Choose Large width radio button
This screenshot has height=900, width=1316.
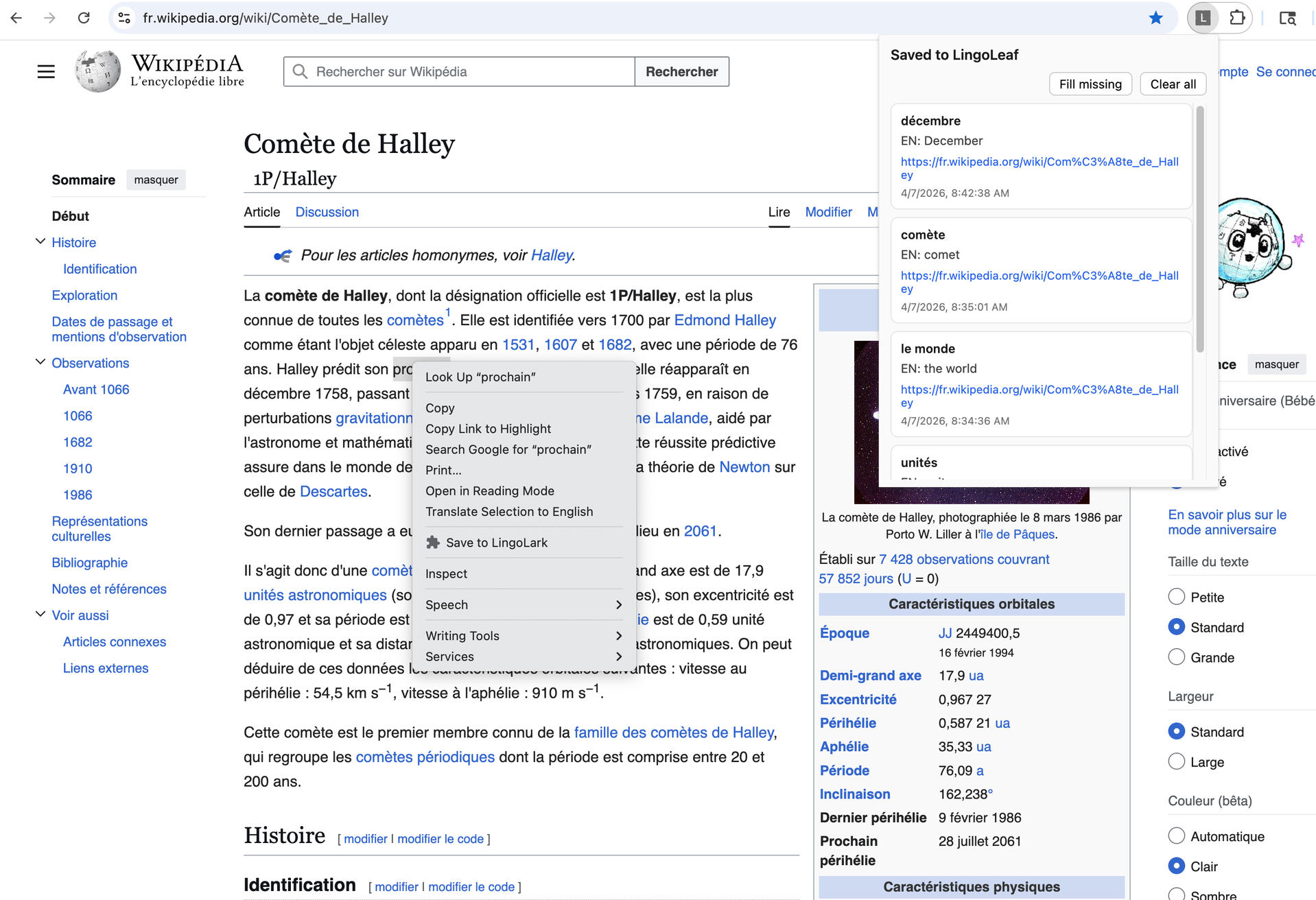tap(1177, 761)
